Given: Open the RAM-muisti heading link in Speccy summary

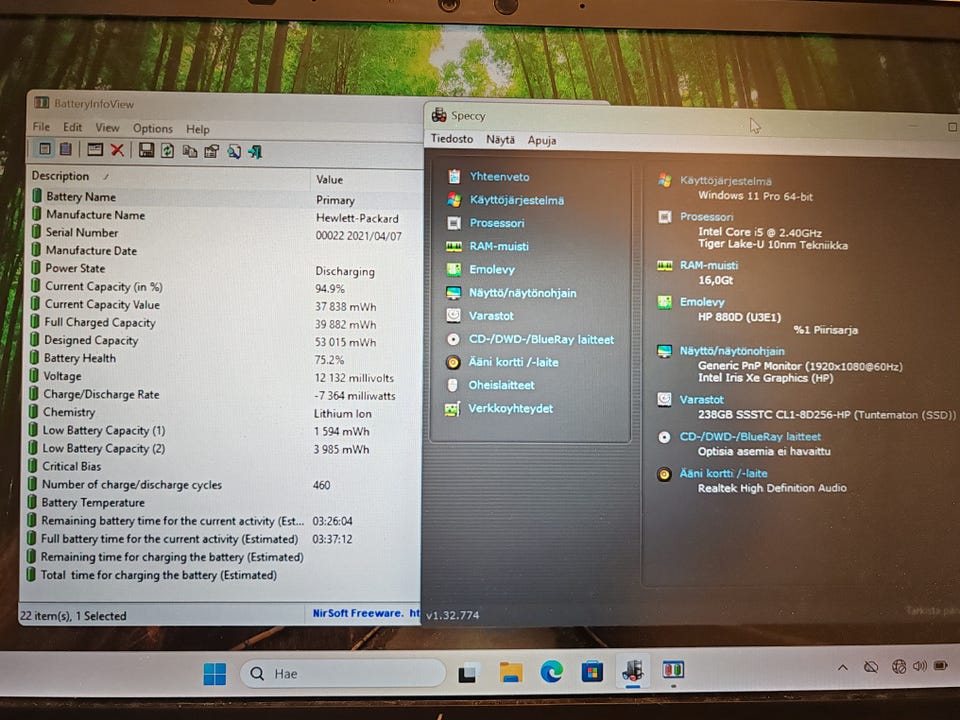Looking at the screenshot, I should pyautogui.click(x=709, y=265).
